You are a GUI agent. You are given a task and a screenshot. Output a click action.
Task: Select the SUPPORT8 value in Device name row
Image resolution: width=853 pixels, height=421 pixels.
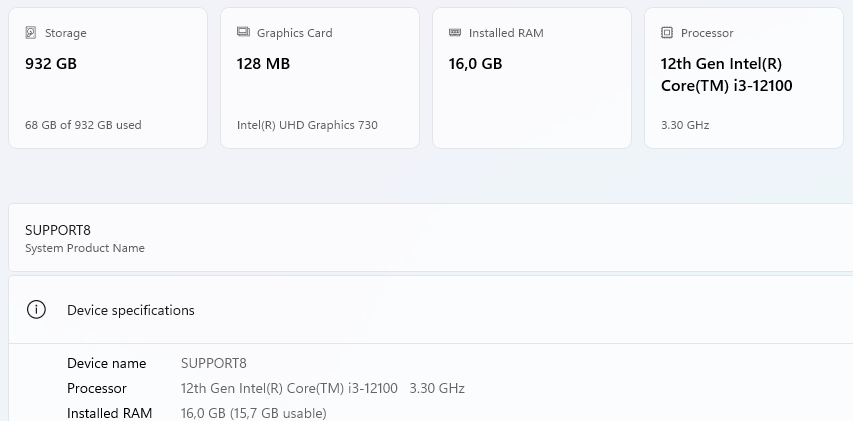(213, 363)
